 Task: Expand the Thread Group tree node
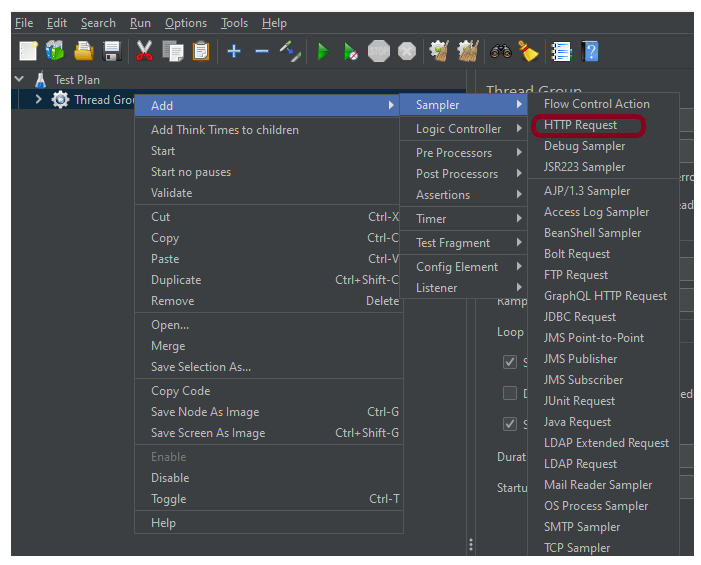pos(38,100)
